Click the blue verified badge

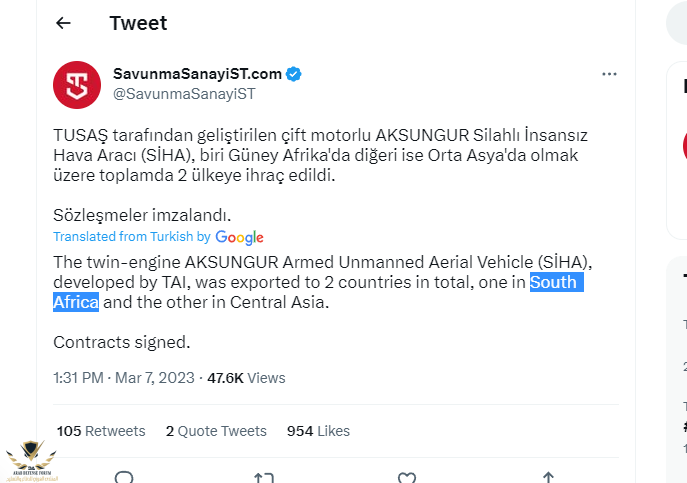click(295, 74)
